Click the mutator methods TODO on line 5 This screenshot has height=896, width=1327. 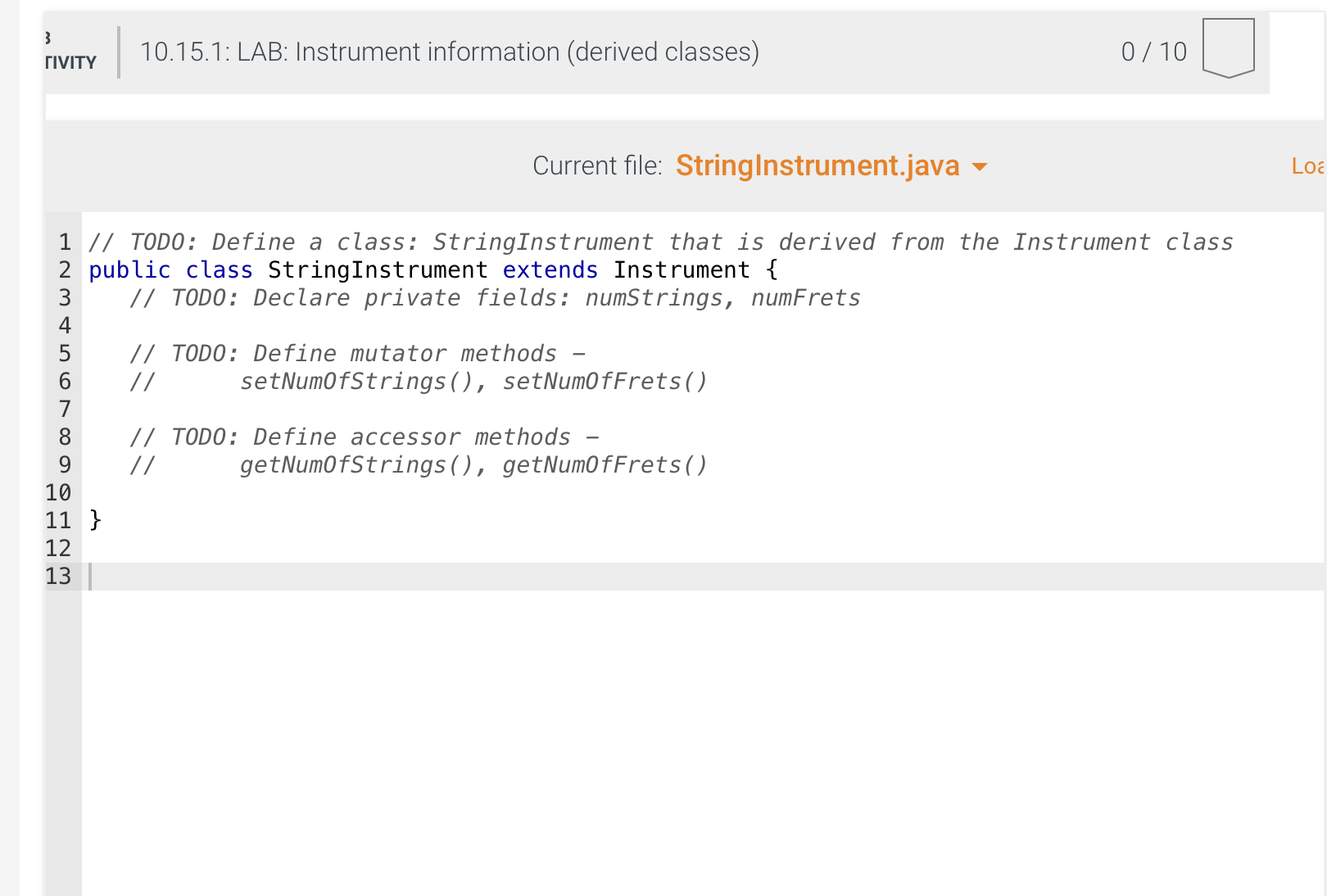click(358, 353)
